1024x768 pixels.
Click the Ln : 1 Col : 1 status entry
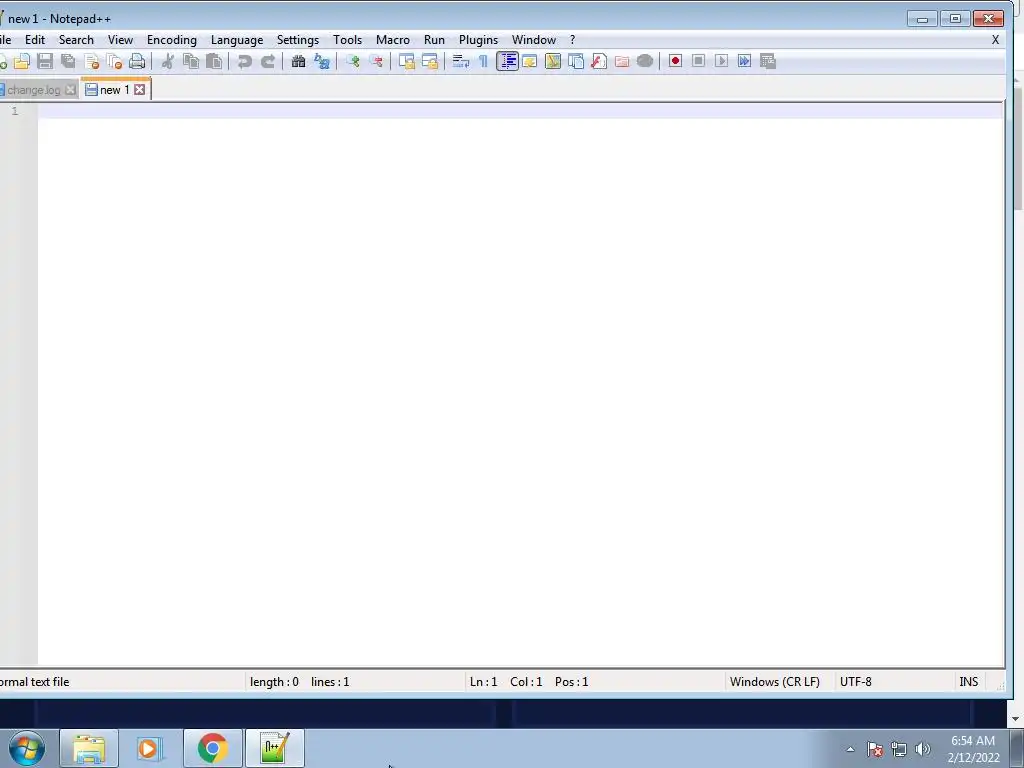pyautogui.click(x=529, y=682)
